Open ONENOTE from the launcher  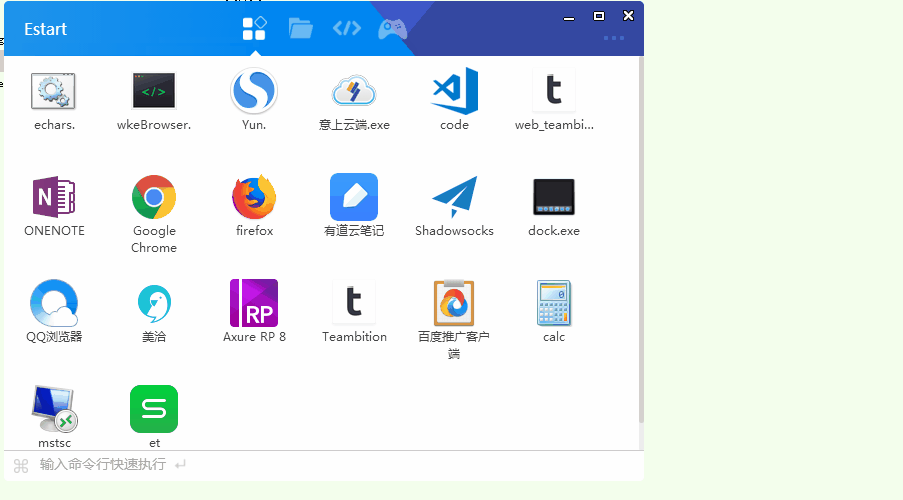tap(54, 197)
